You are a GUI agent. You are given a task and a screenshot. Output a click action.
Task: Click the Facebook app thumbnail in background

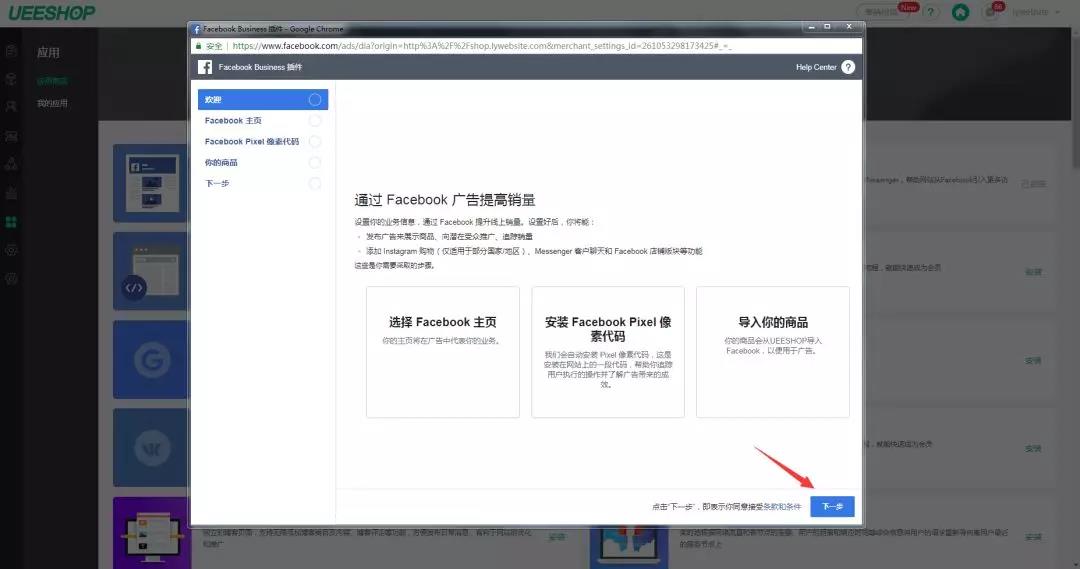pos(150,183)
